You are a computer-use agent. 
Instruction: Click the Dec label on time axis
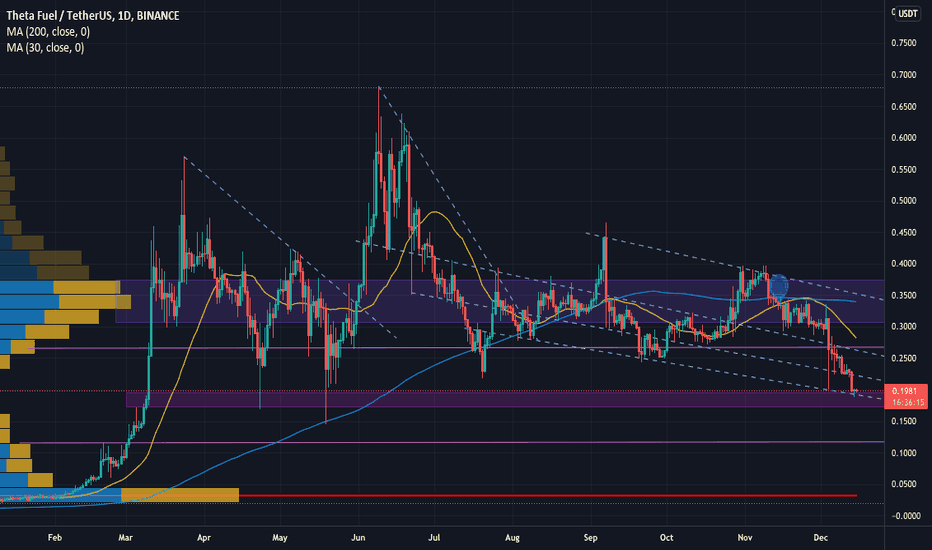pos(820,538)
